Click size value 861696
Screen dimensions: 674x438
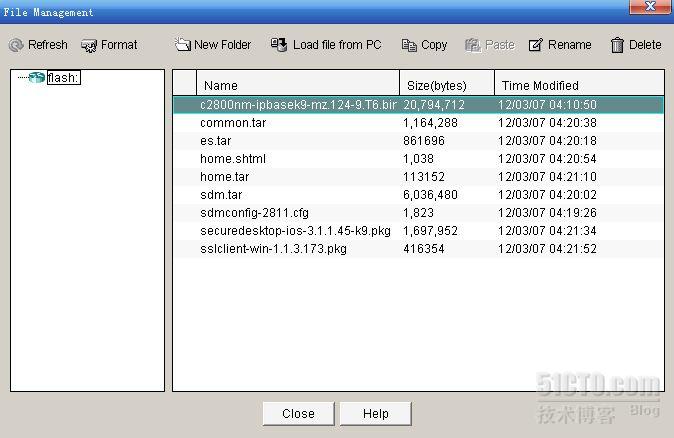423,141
